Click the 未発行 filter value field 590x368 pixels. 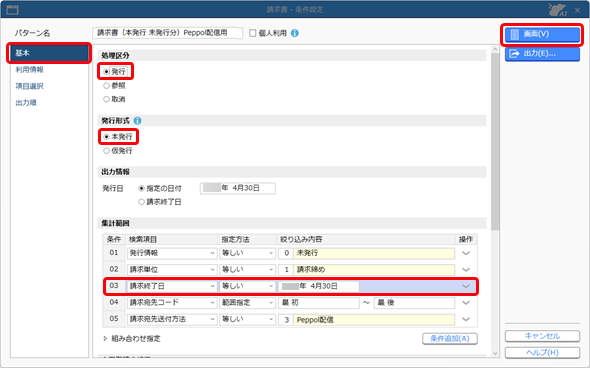(374, 253)
